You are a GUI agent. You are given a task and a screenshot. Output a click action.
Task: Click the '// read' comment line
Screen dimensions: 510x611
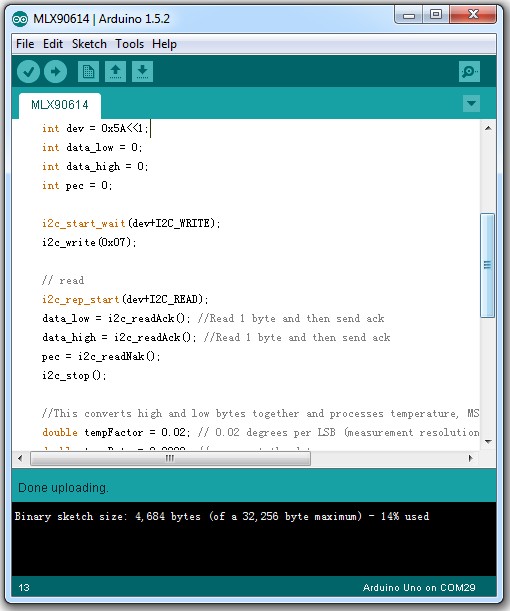pos(63,281)
